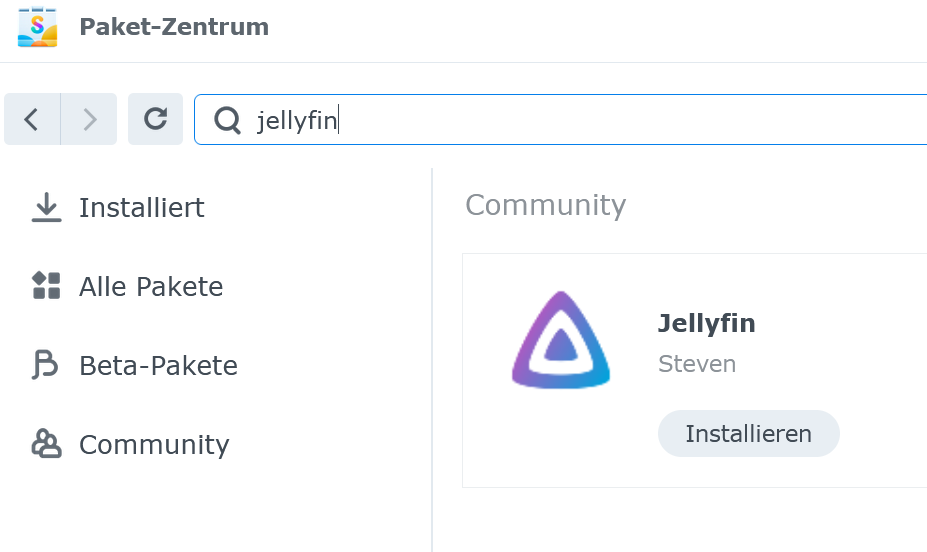Image resolution: width=927 pixels, height=552 pixels.
Task: Refresh the package list
Action: (155, 119)
